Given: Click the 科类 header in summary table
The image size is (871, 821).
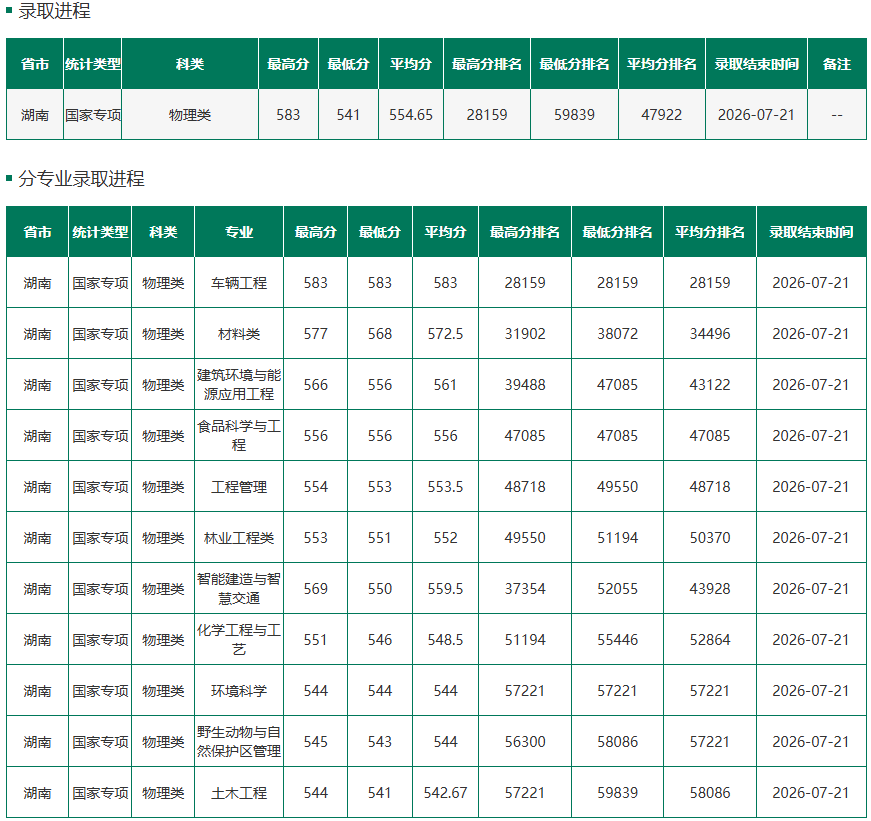Looking at the screenshot, I should tap(189, 64).
